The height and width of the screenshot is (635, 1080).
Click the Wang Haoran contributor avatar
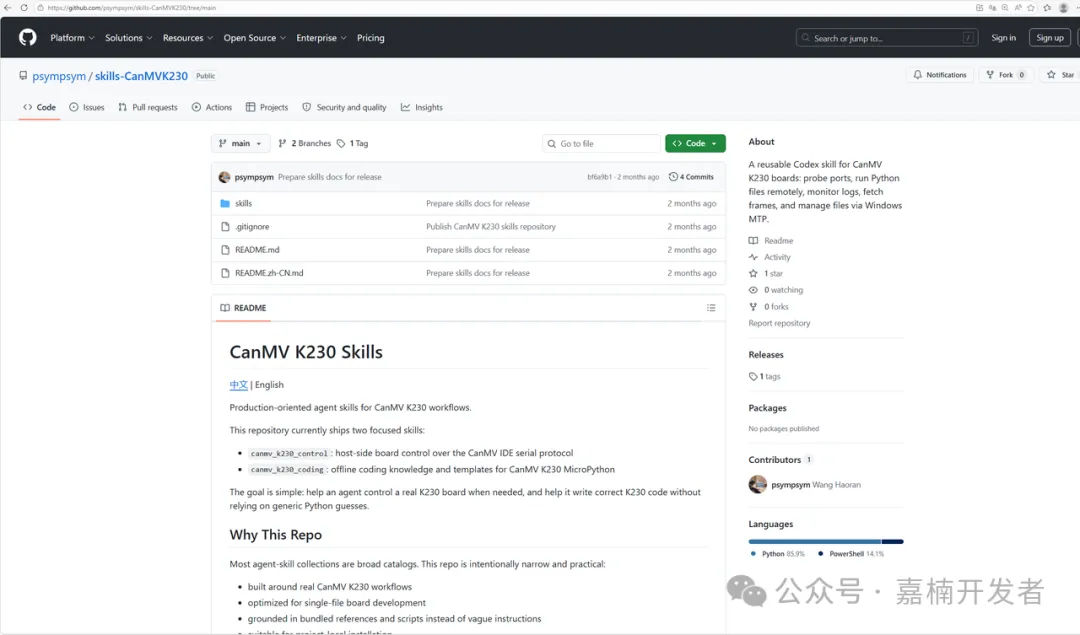[x=758, y=484]
